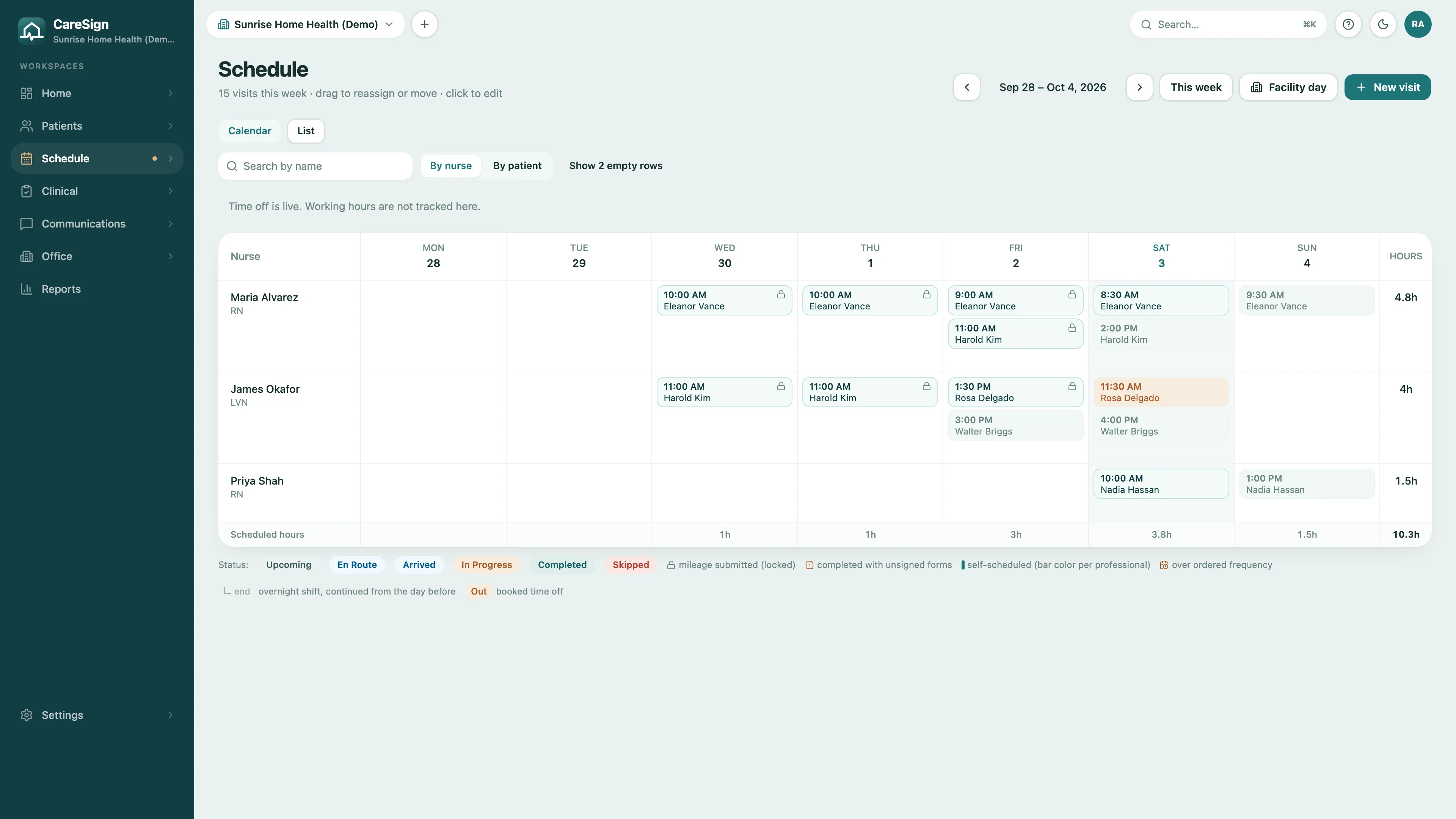Viewport: 1456px width, 819px height.
Task: Click the Office building icon
Action: [x=27, y=256]
